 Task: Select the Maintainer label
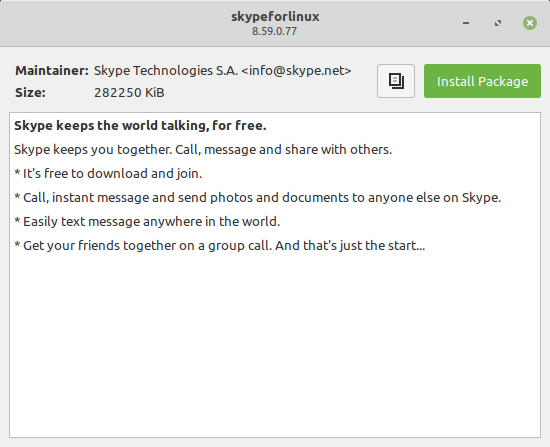click(52, 71)
